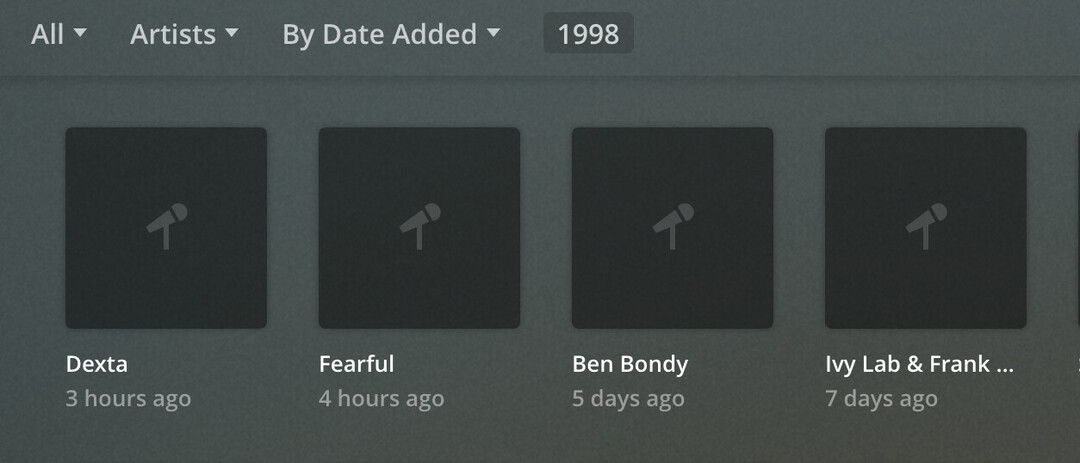
Task: Click the small arrow beside All
Action: pos(80,33)
